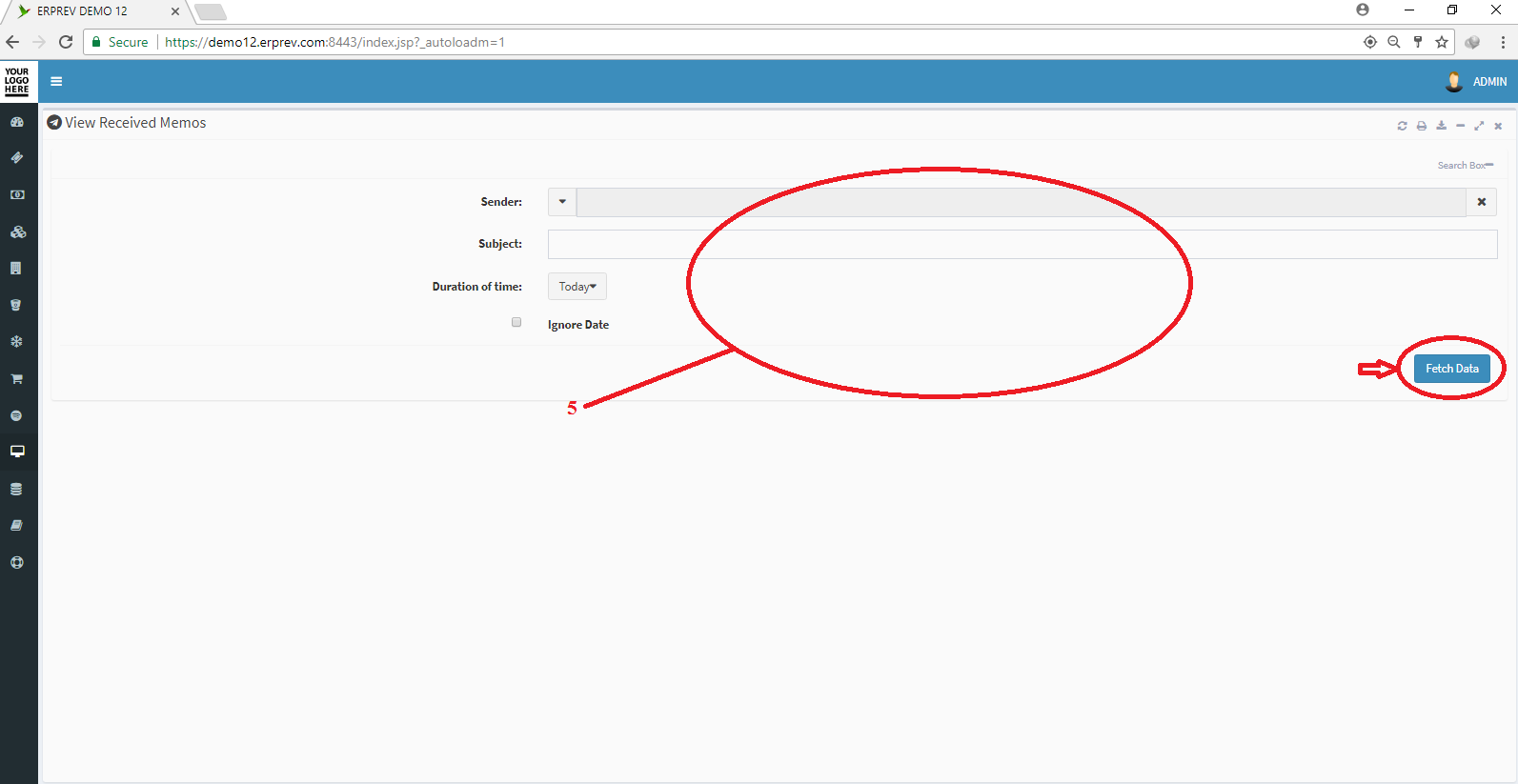The height and width of the screenshot is (784, 1518).
Task: Close the ERPREV DEMO 12 tab
Action: [x=175, y=11]
